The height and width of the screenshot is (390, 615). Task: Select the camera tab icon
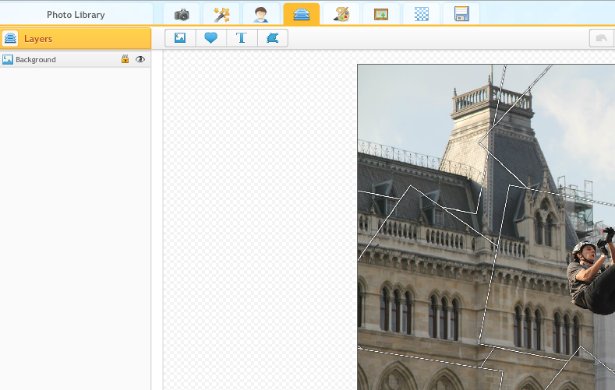pyautogui.click(x=182, y=15)
